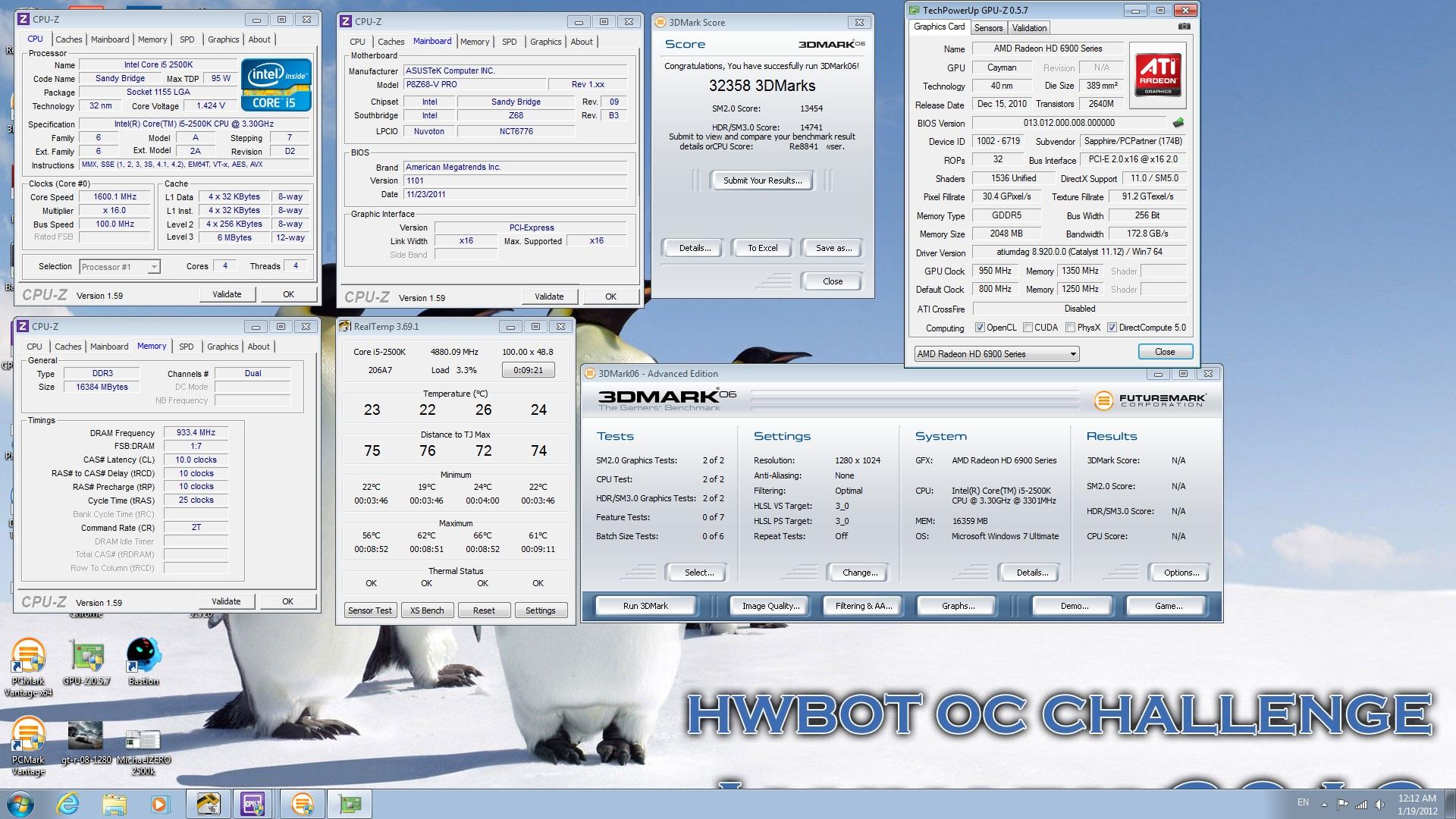Click Save as button in 3DMark Score
The height and width of the screenshot is (819, 1456).
(x=833, y=248)
